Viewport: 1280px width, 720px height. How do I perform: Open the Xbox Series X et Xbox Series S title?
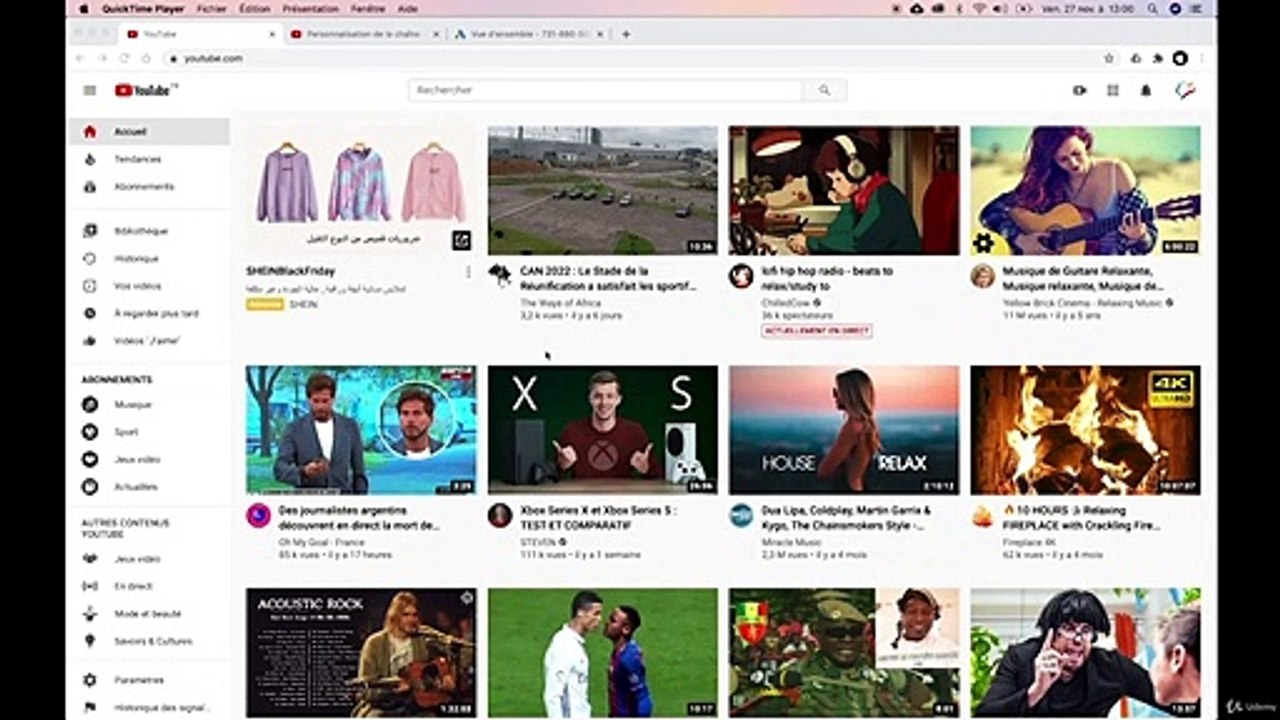pyautogui.click(x=598, y=517)
